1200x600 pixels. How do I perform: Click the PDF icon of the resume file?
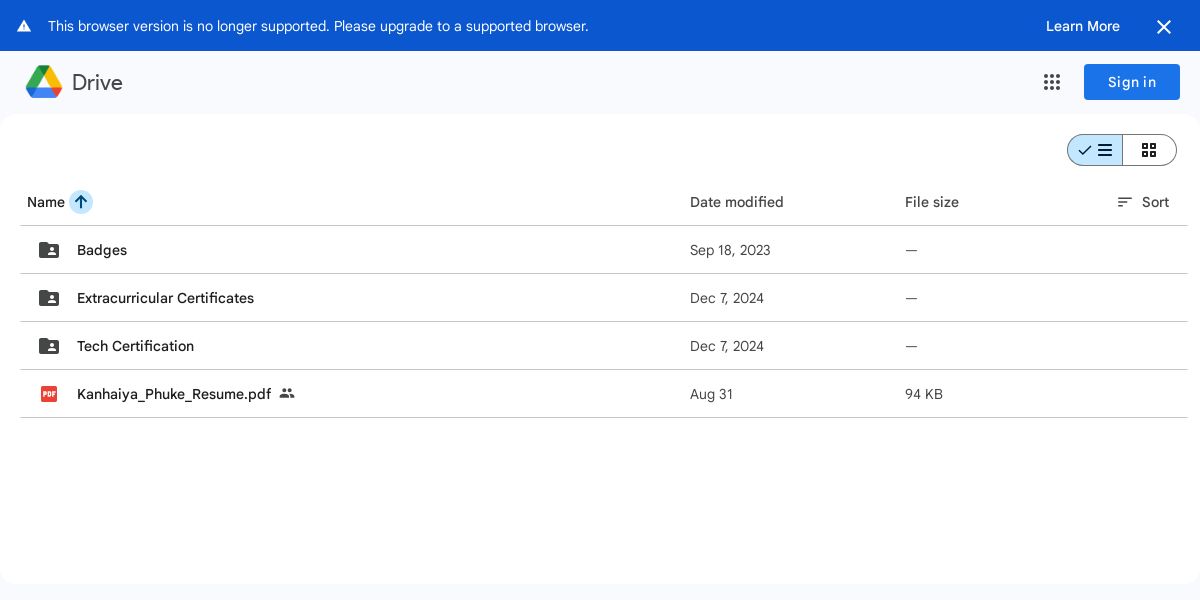(x=49, y=394)
